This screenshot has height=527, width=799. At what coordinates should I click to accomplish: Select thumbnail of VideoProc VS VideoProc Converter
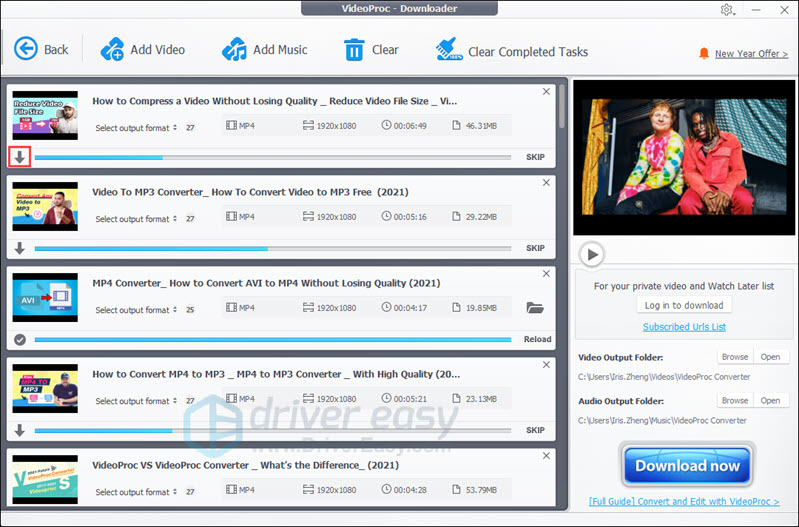coord(45,480)
